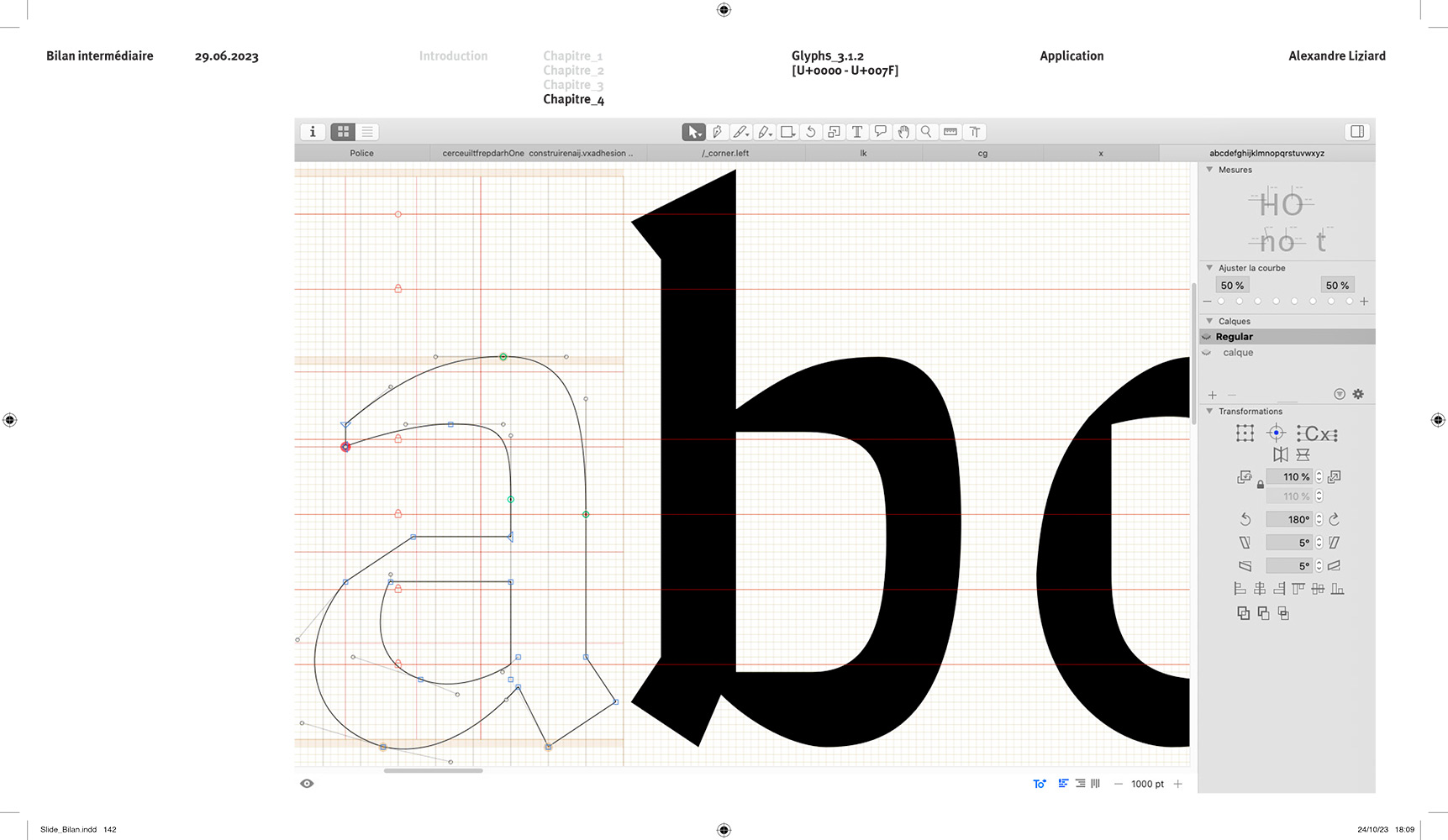Switch to the Police tab
The height and width of the screenshot is (840, 1448).
coord(361,153)
